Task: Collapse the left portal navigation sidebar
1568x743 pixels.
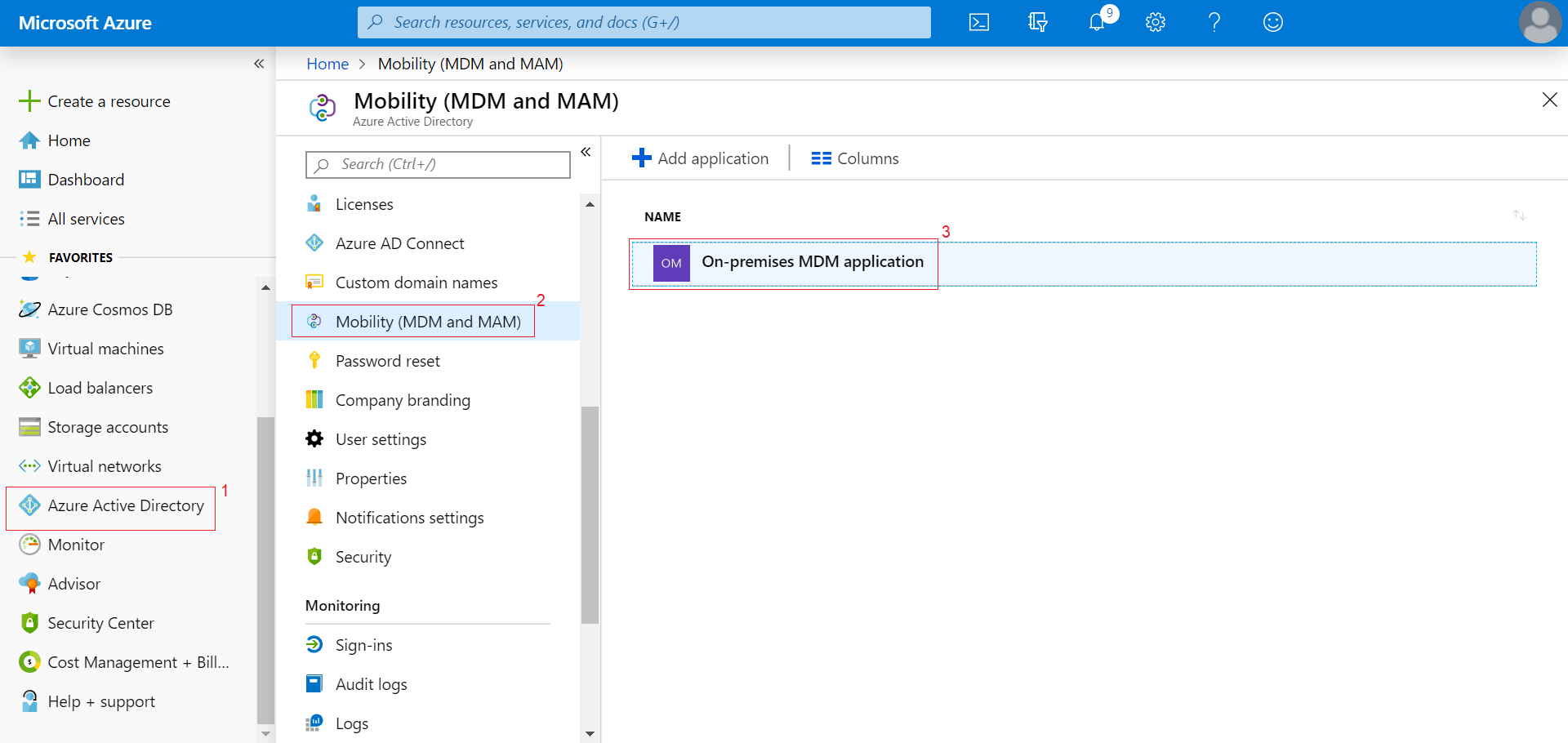Action: pos(259,64)
